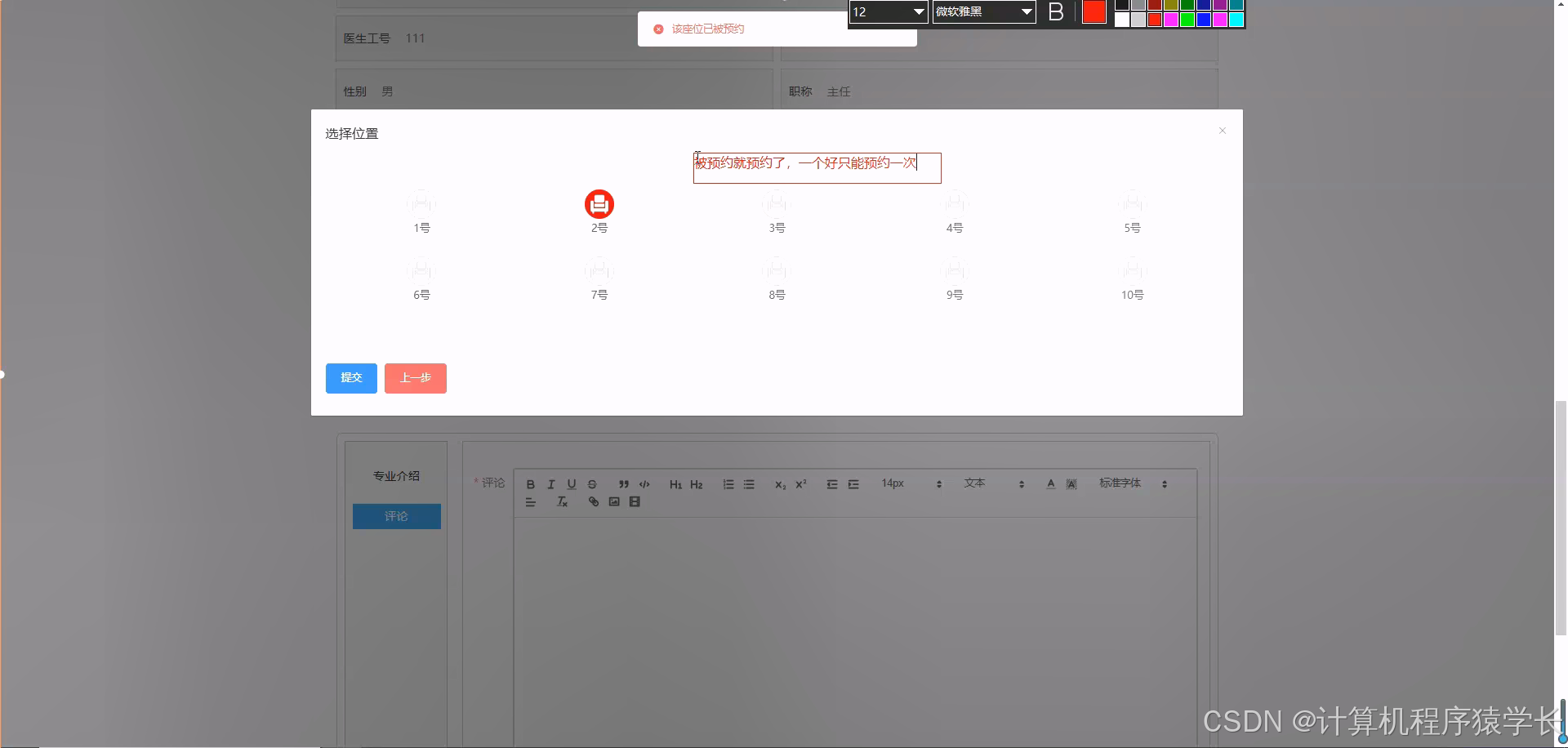Screen dimensions: 1568x748
Task: Insert a link in the editor
Action: tap(594, 502)
